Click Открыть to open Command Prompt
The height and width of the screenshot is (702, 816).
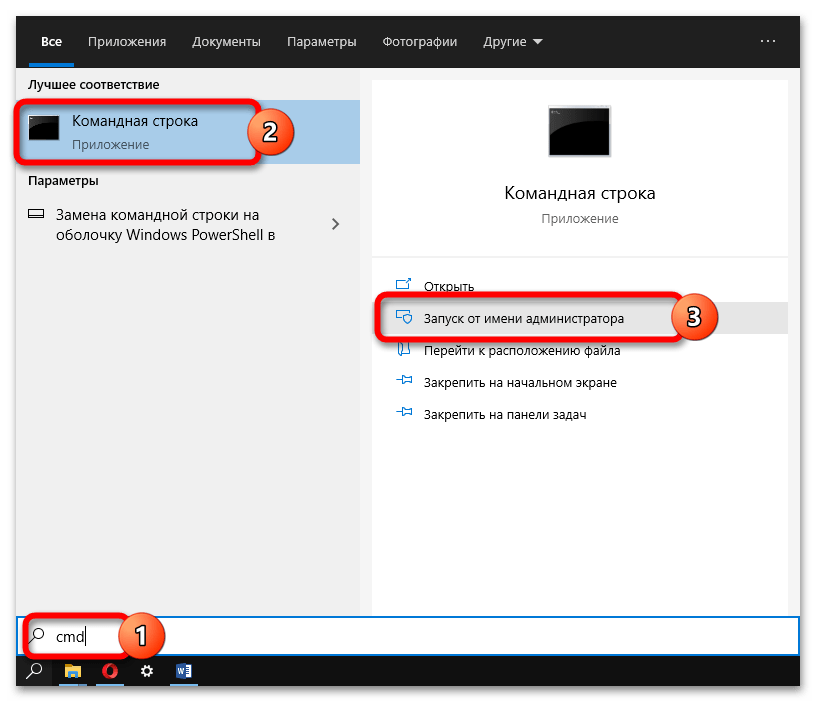point(448,286)
